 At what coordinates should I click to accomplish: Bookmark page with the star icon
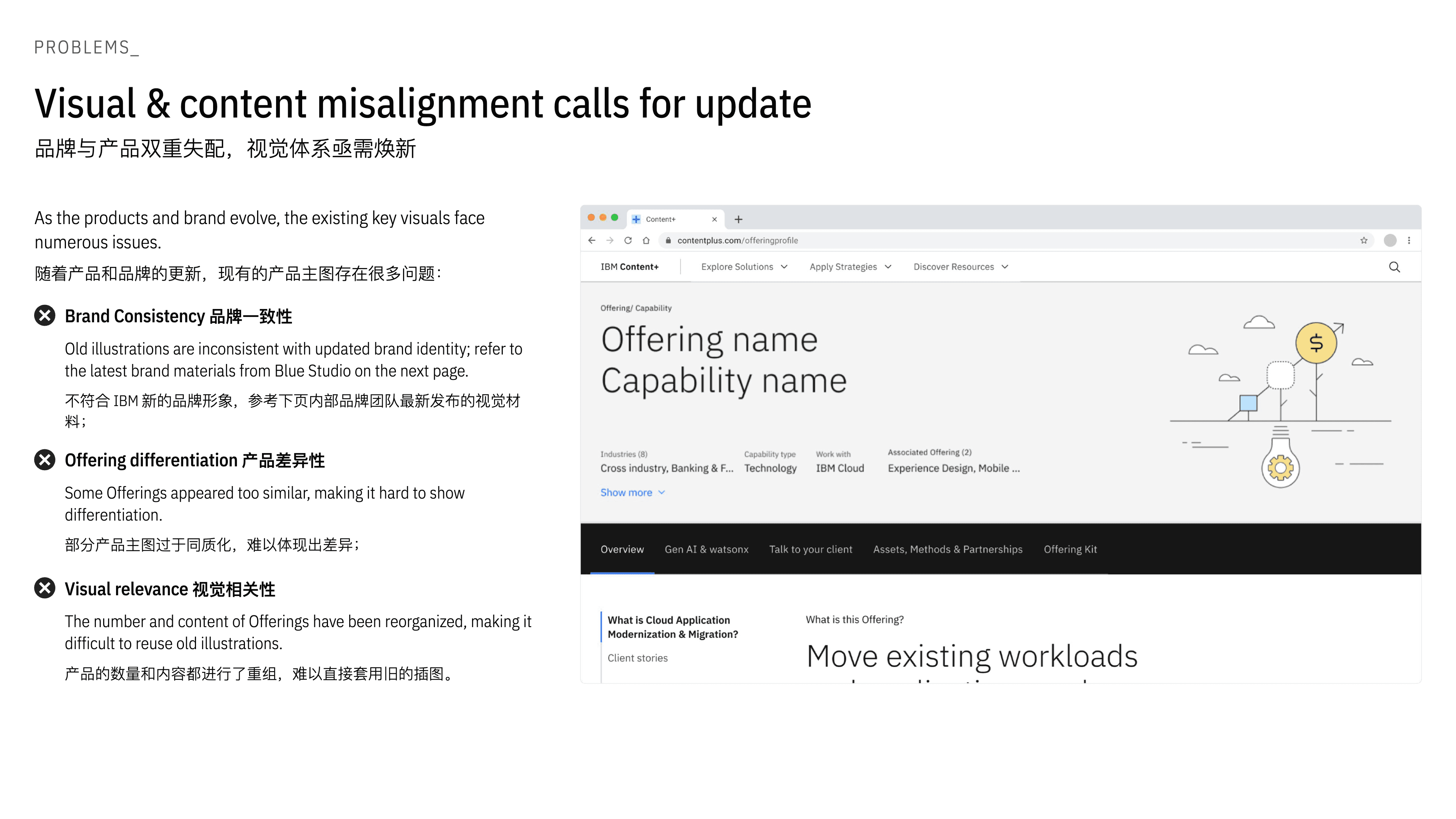click(1364, 240)
